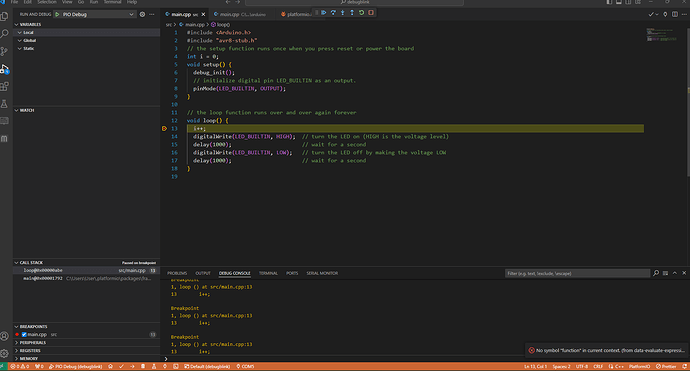This screenshot has width=690, height=371.
Task: Click the debug console filter input field
Action: (x=577, y=273)
